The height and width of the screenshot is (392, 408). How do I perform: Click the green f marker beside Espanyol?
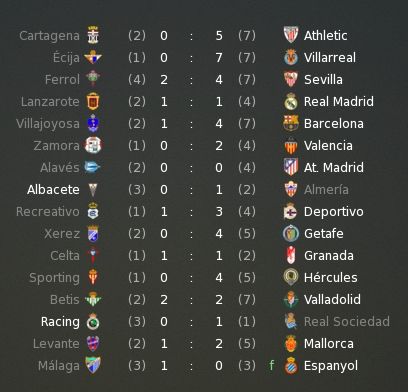272,365
